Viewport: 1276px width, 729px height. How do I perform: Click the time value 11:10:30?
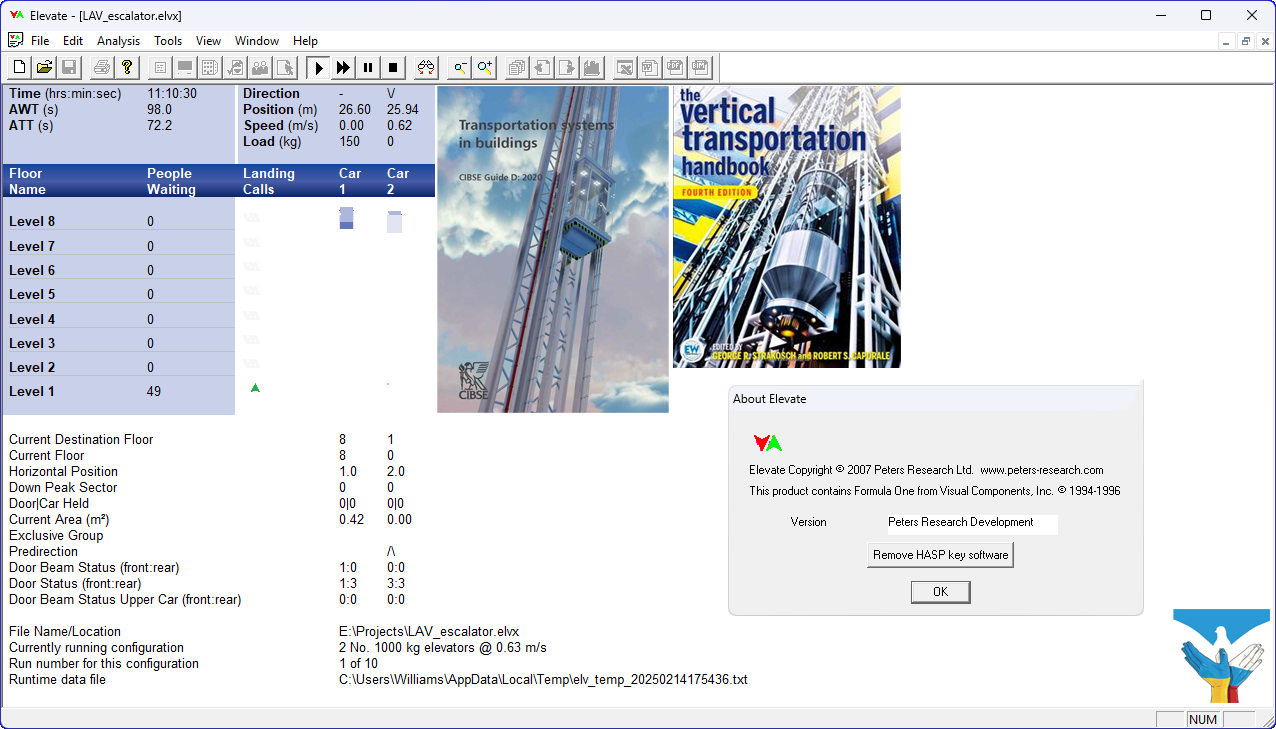pos(172,93)
